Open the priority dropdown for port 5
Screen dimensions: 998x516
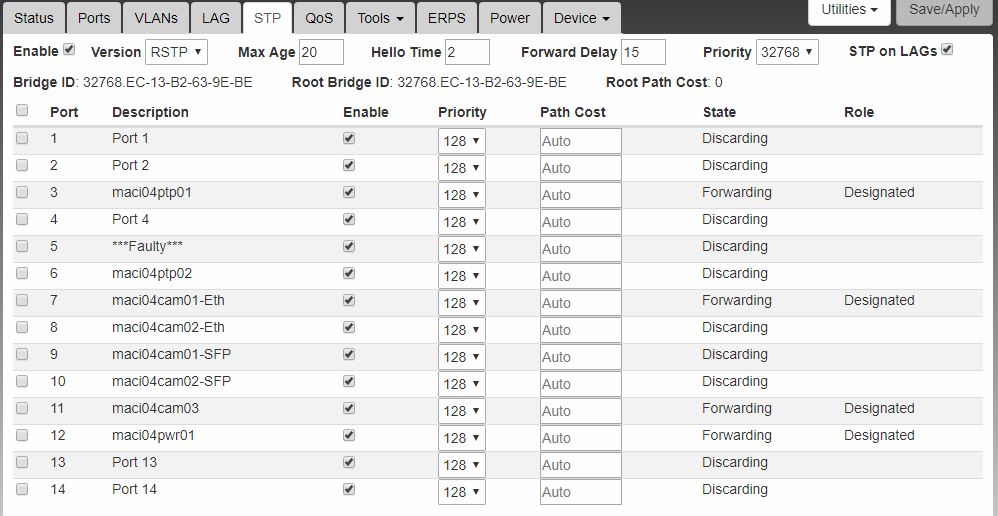point(461,248)
